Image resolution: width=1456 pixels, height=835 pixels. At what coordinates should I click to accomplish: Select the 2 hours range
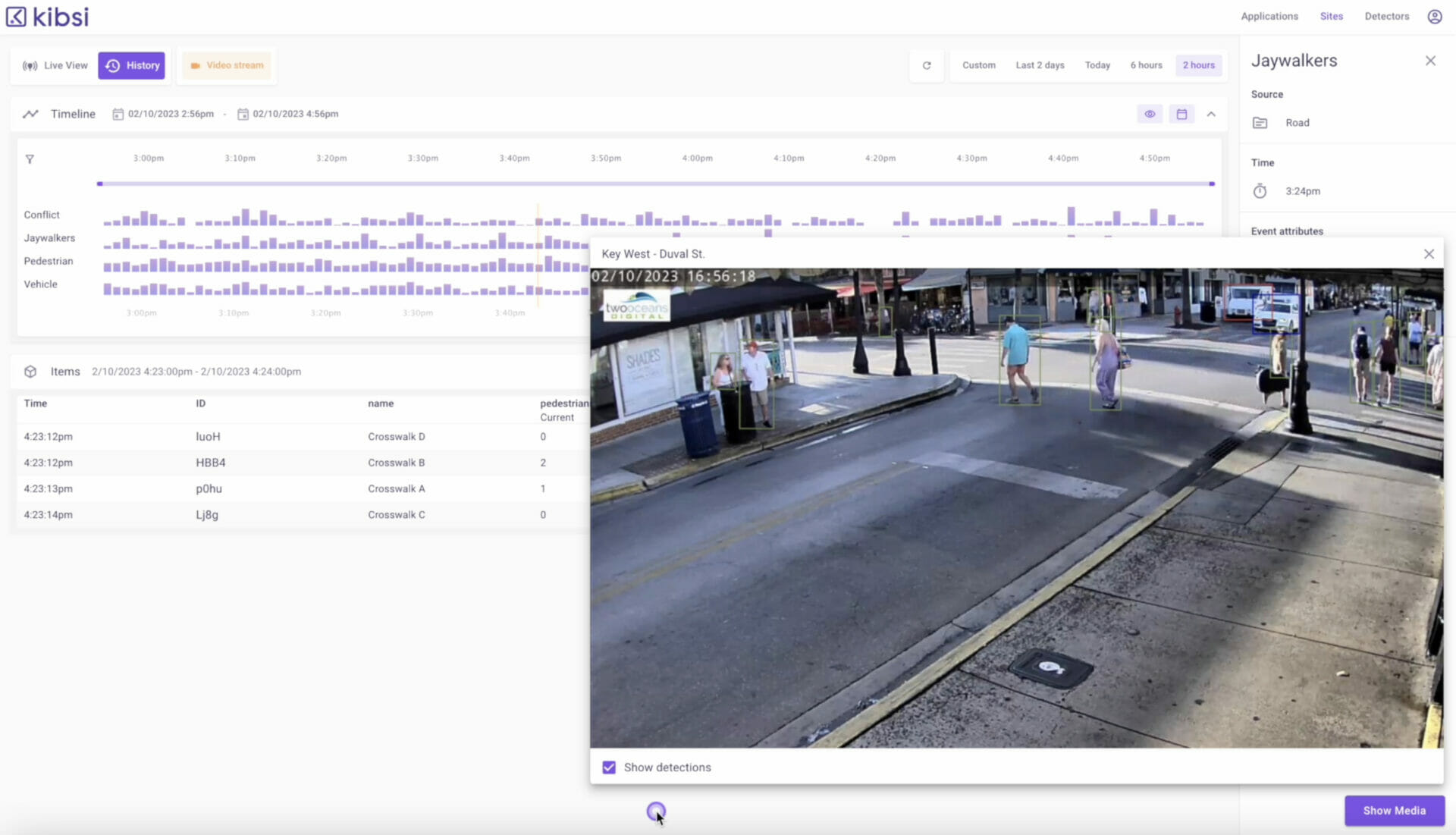1198,65
